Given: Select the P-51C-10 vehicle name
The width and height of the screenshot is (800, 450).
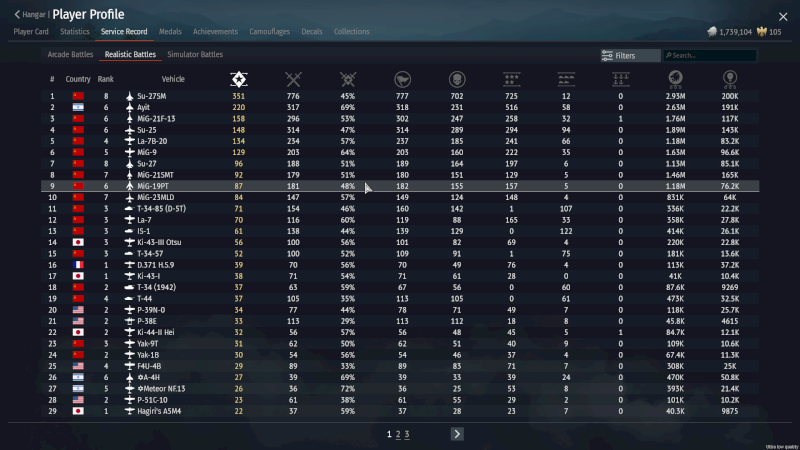Looking at the screenshot, I should tap(152, 400).
